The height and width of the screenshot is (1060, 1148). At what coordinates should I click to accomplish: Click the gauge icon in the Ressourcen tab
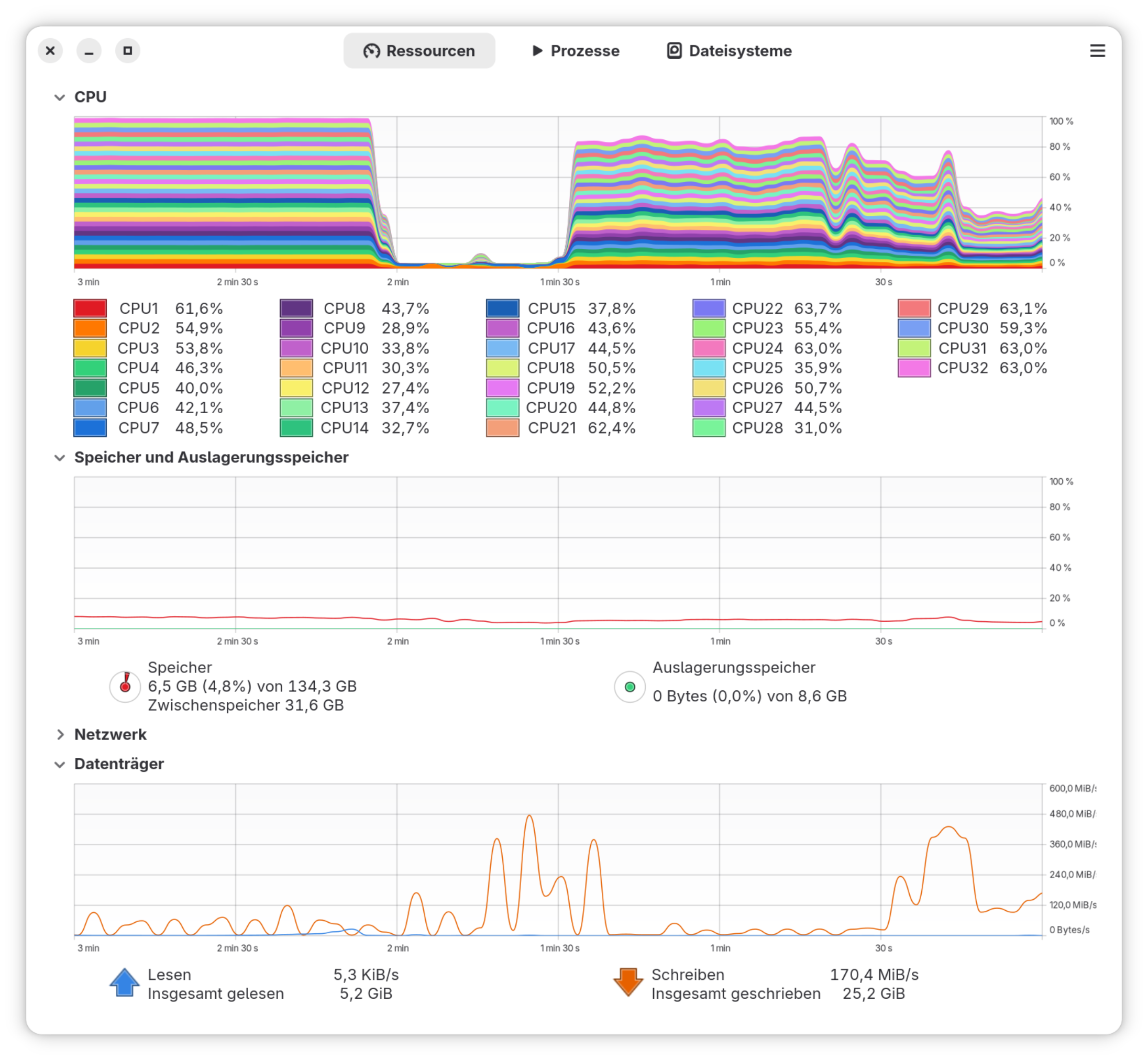coord(371,51)
